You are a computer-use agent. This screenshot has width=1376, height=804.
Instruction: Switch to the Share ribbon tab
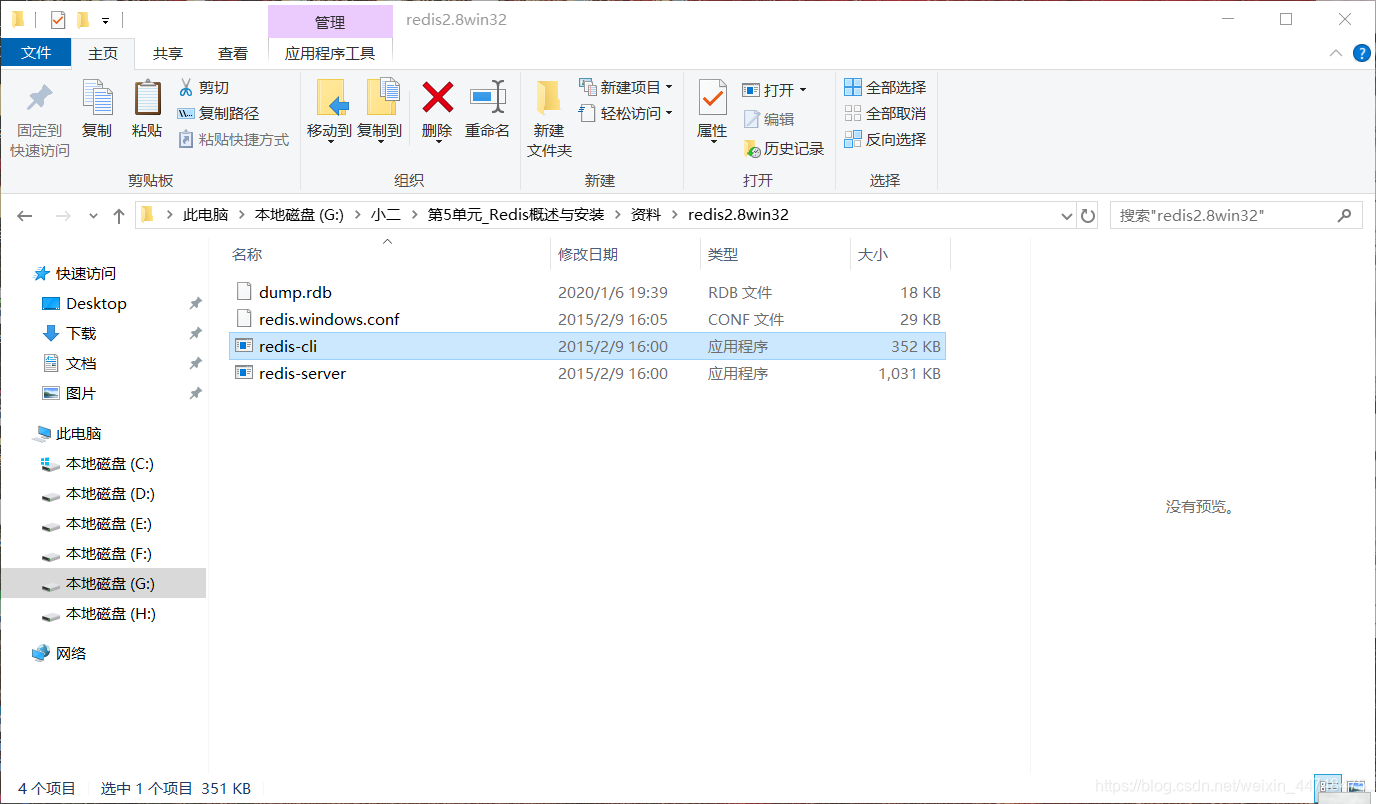(x=168, y=53)
